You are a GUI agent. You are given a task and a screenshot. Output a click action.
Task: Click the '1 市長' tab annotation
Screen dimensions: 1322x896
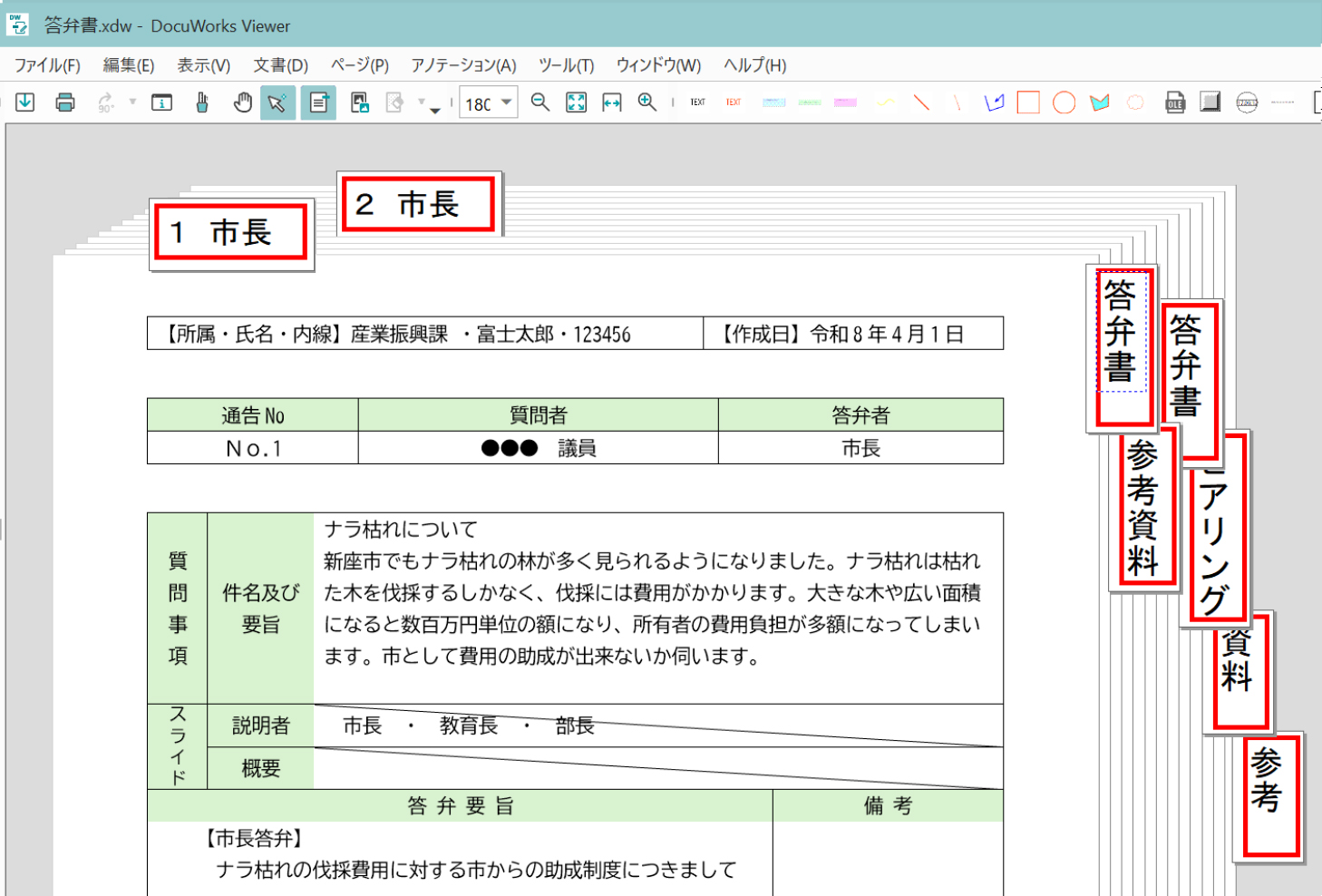pyautogui.click(x=231, y=233)
